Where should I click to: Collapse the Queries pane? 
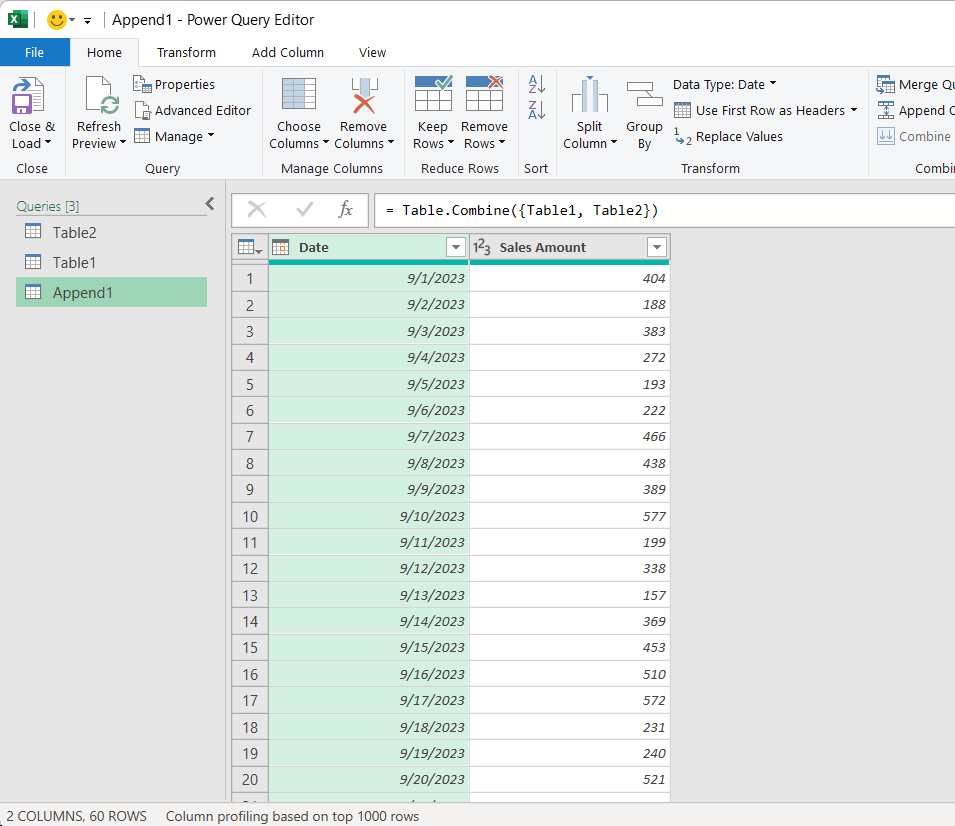209,204
